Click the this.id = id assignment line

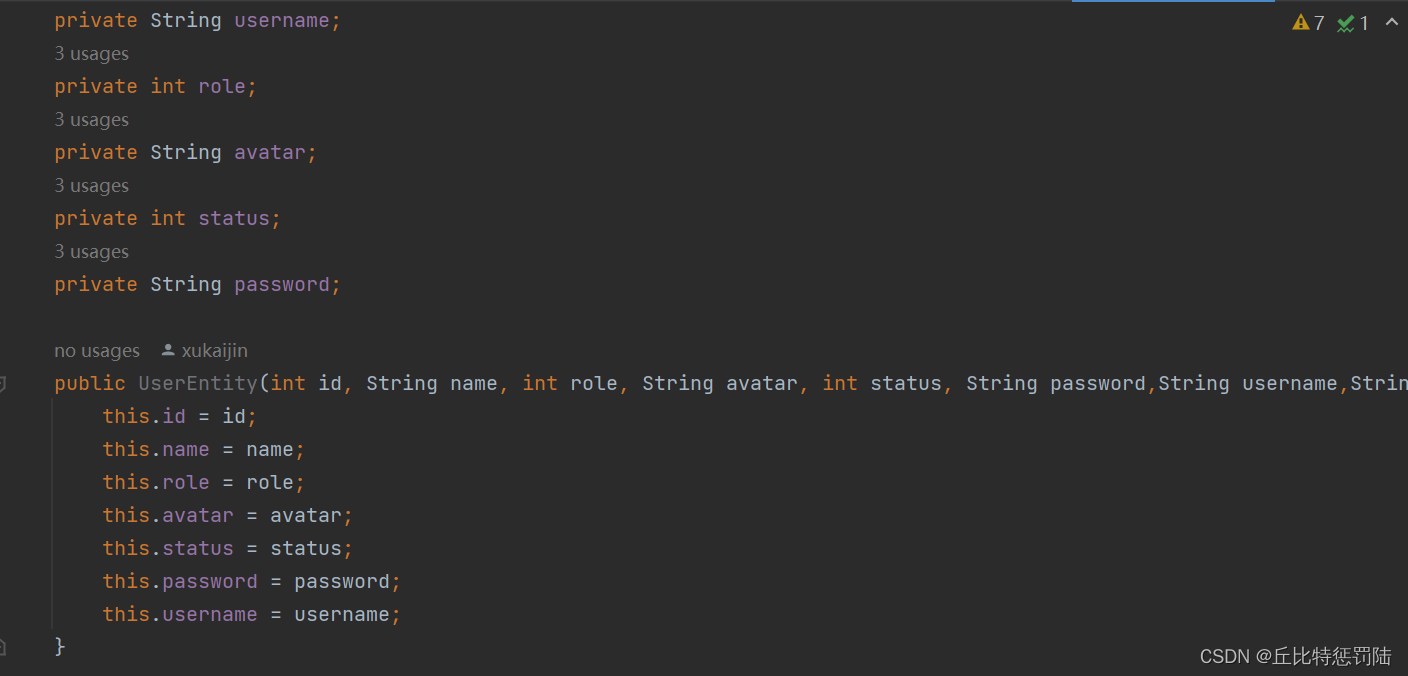pyautogui.click(x=180, y=416)
